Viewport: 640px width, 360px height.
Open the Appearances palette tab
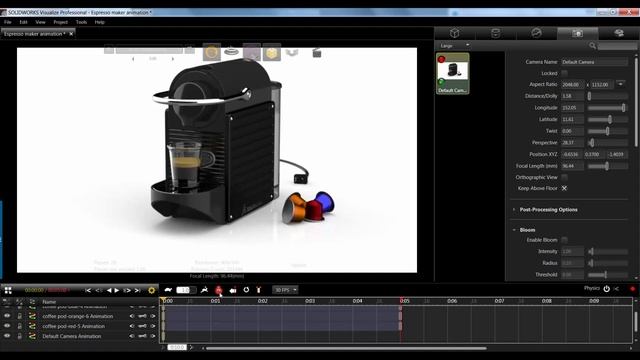coord(496,33)
